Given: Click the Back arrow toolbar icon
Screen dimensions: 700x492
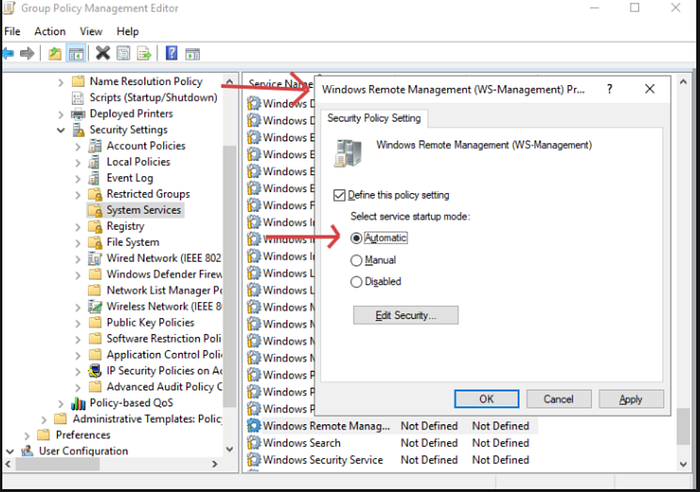Looking at the screenshot, I should (x=8, y=54).
